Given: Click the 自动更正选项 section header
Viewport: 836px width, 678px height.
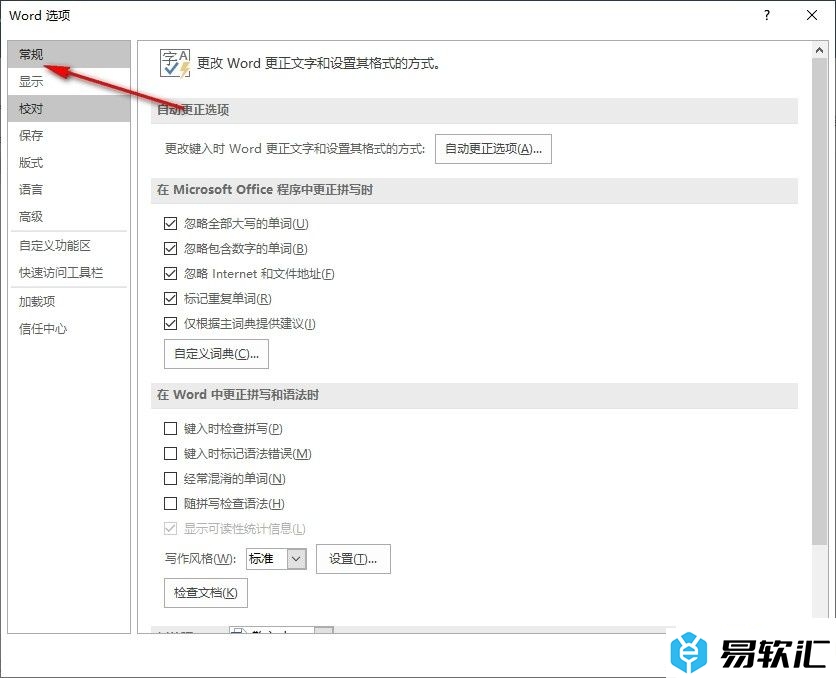Looking at the screenshot, I should 475,110.
